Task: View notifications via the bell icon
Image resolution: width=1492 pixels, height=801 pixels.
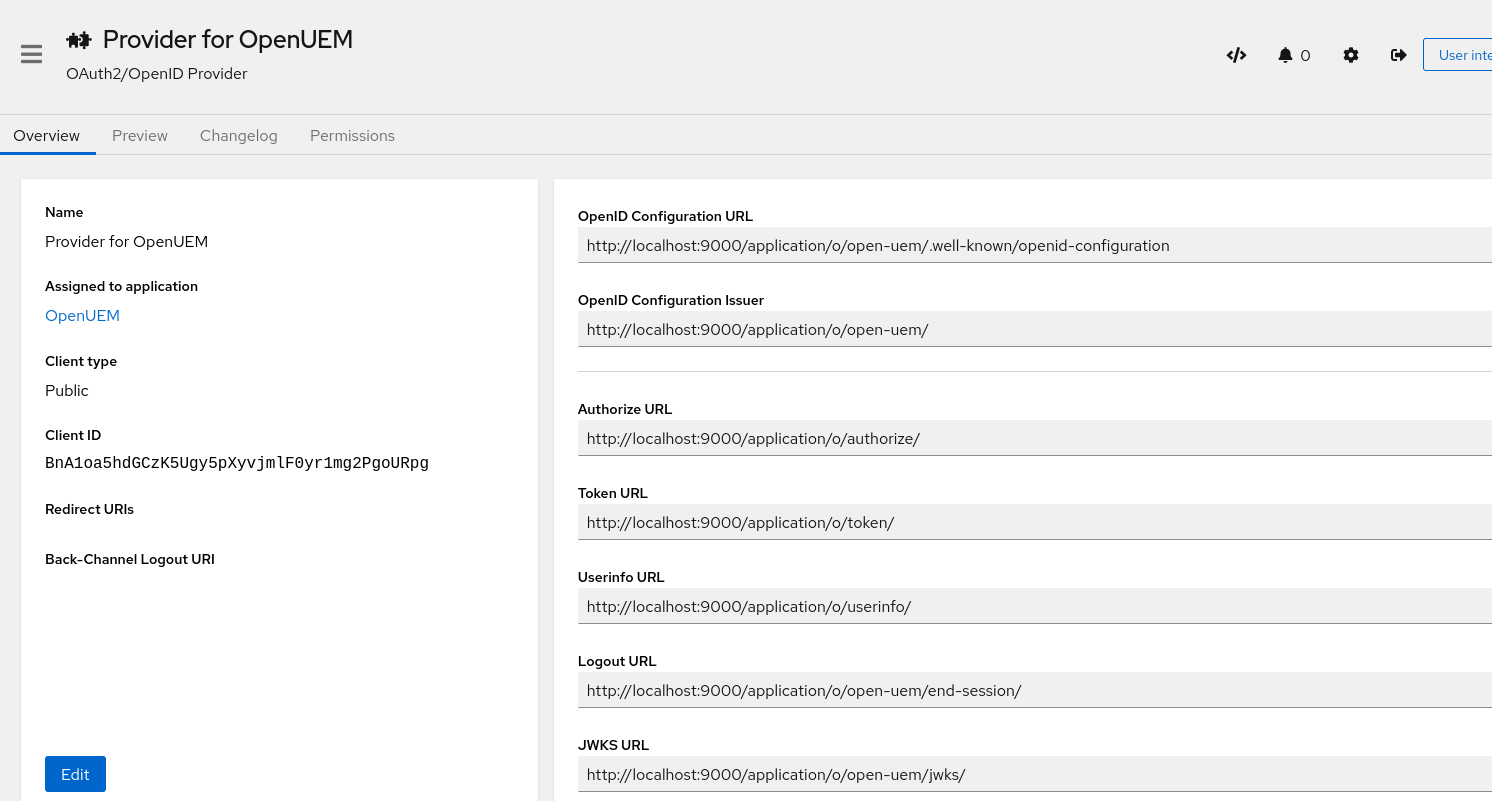Action: coord(1287,55)
